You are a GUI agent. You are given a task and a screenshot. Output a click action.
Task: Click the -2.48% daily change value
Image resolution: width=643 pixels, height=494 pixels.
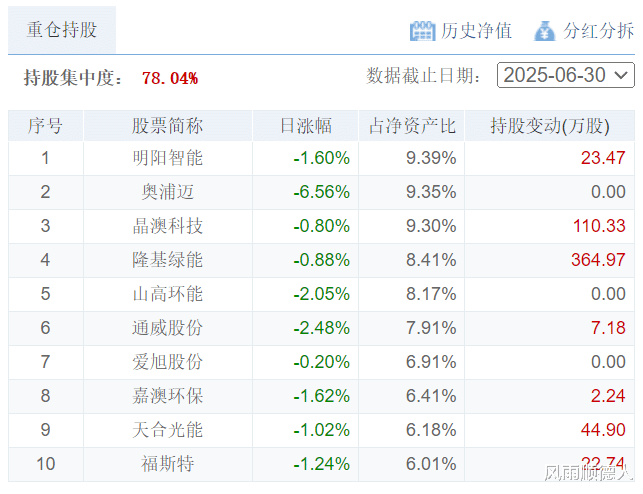click(321, 328)
